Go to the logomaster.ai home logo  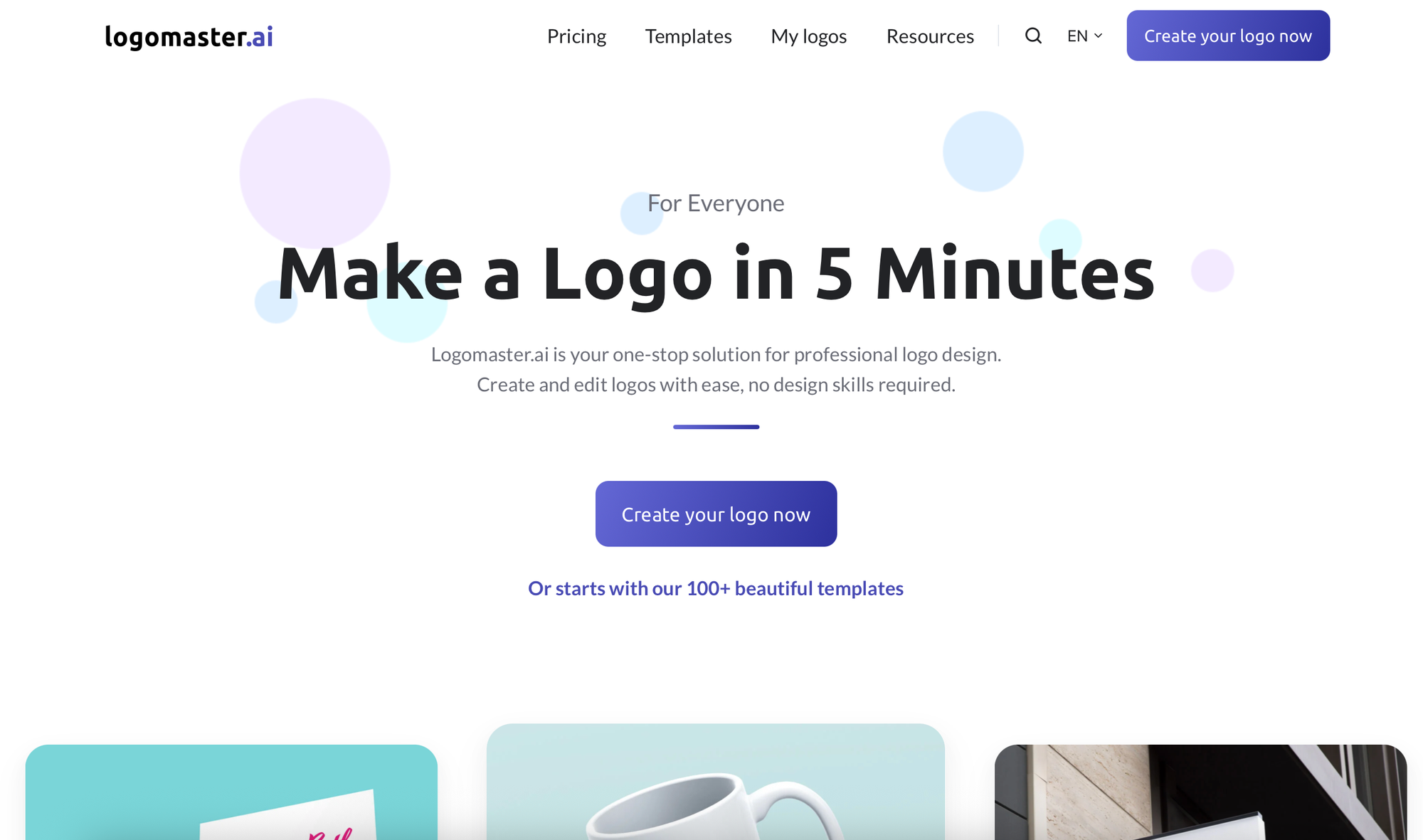pyautogui.click(x=189, y=36)
